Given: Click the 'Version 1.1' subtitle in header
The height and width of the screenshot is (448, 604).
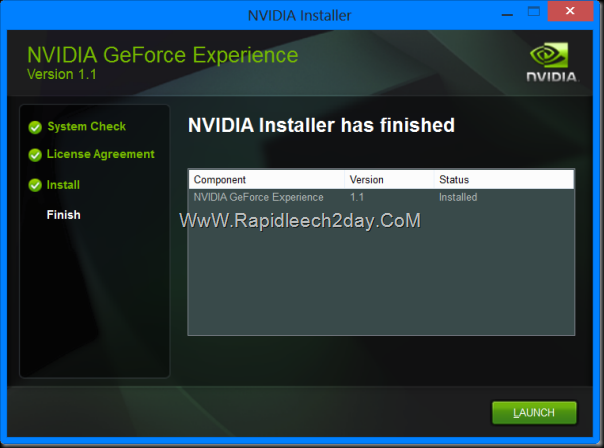Looking at the screenshot, I should (x=62, y=74).
